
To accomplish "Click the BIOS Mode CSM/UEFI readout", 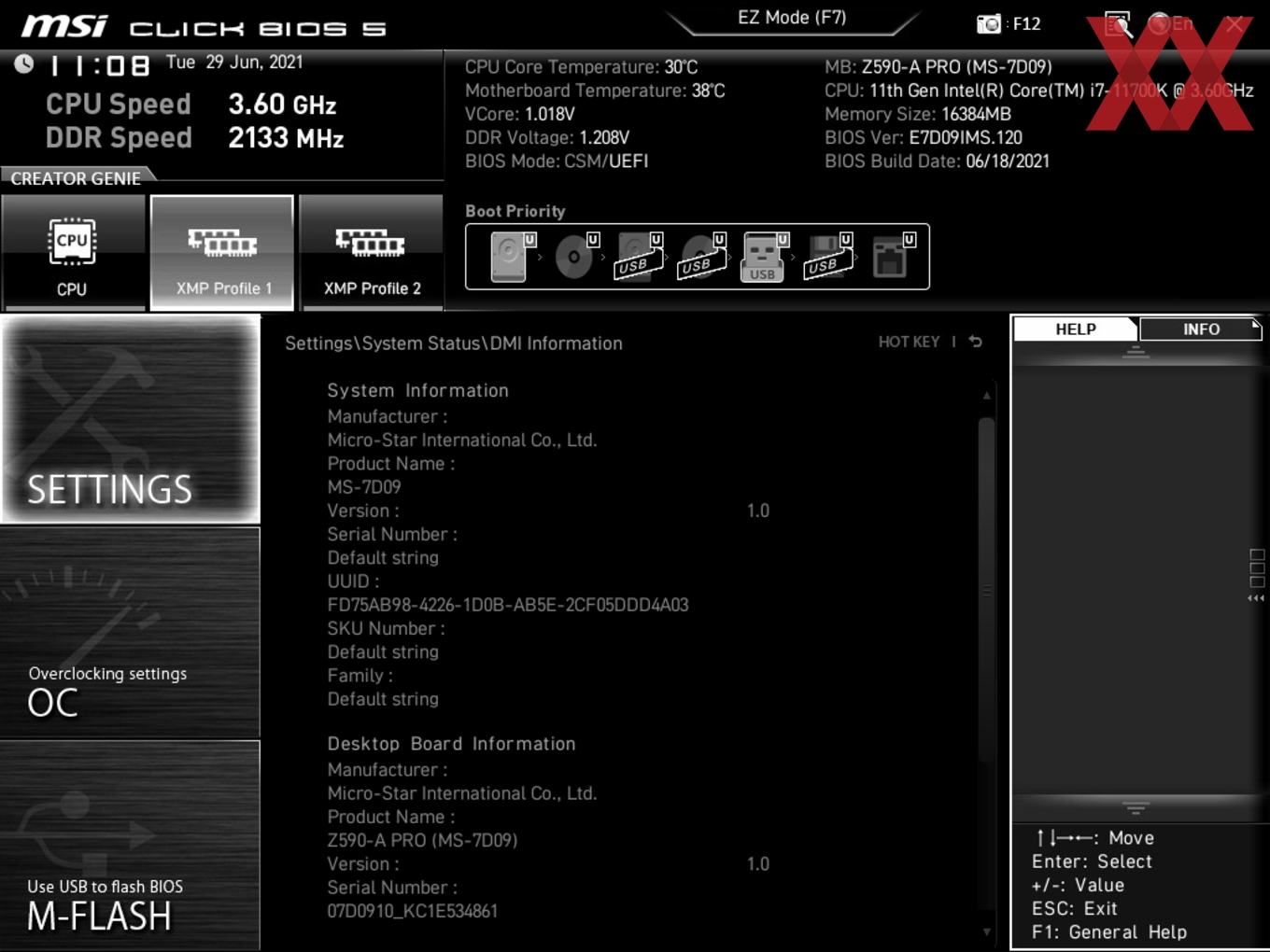I will 557,161.
